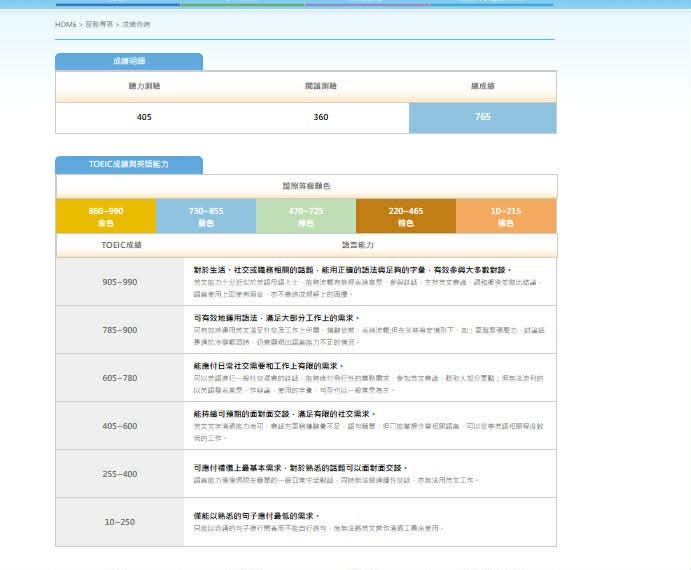Click the green 470~725 color swatch
Image resolution: width=691 pixels, height=570 pixels.
[306, 217]
